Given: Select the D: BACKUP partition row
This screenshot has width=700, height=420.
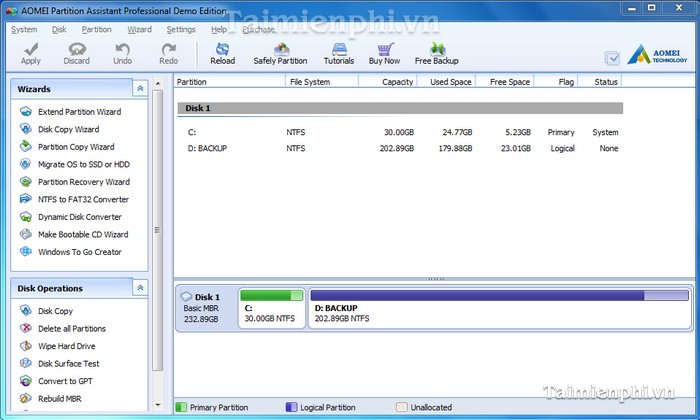Looking at the screenshot, I should [x=400, y=148].
